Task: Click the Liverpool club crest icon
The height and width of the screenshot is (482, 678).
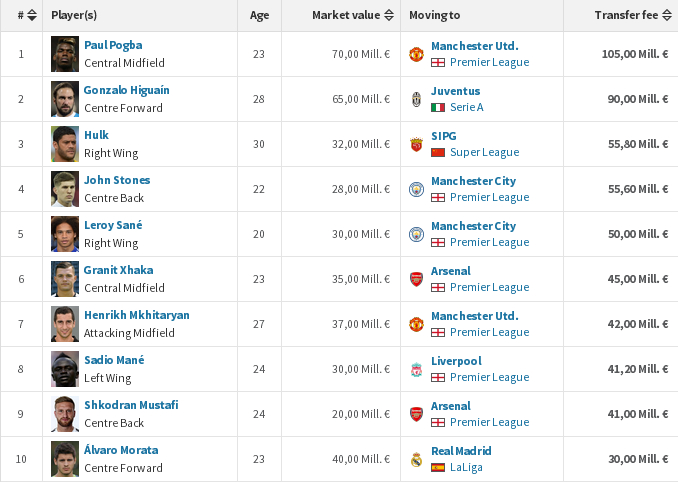Action: [x=416, y=369]
